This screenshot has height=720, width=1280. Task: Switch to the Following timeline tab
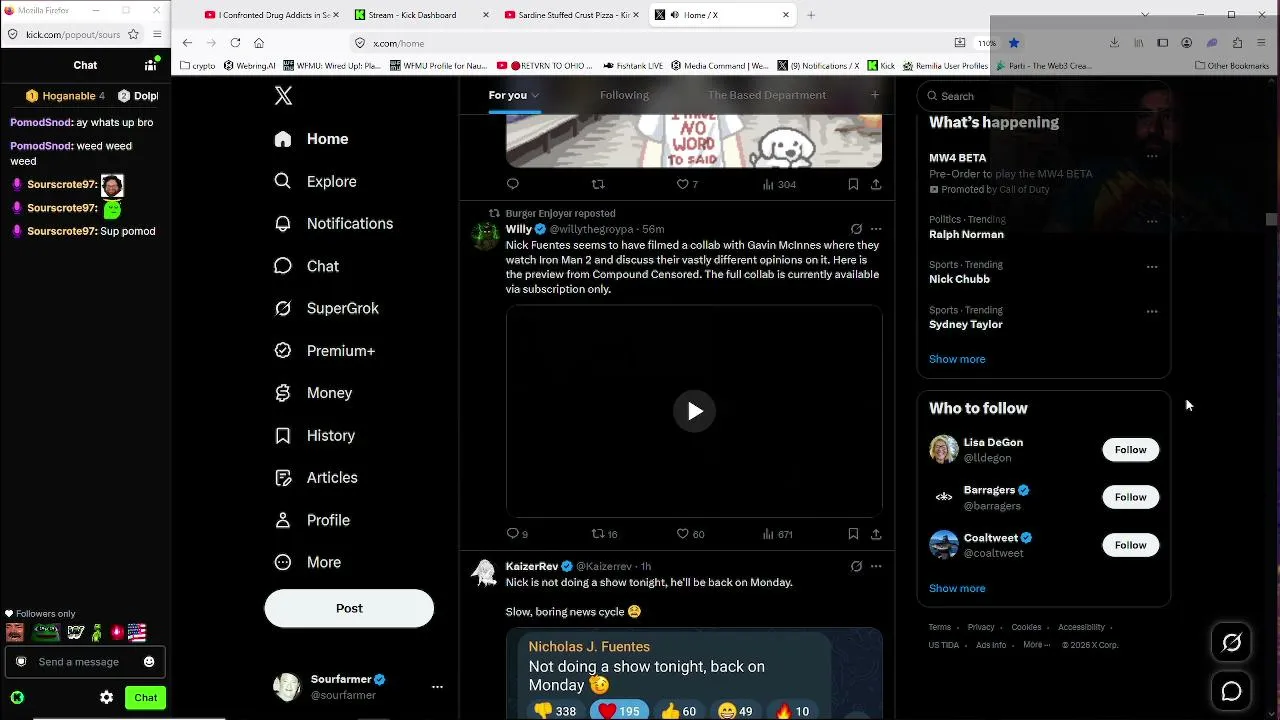click(624, 95)
